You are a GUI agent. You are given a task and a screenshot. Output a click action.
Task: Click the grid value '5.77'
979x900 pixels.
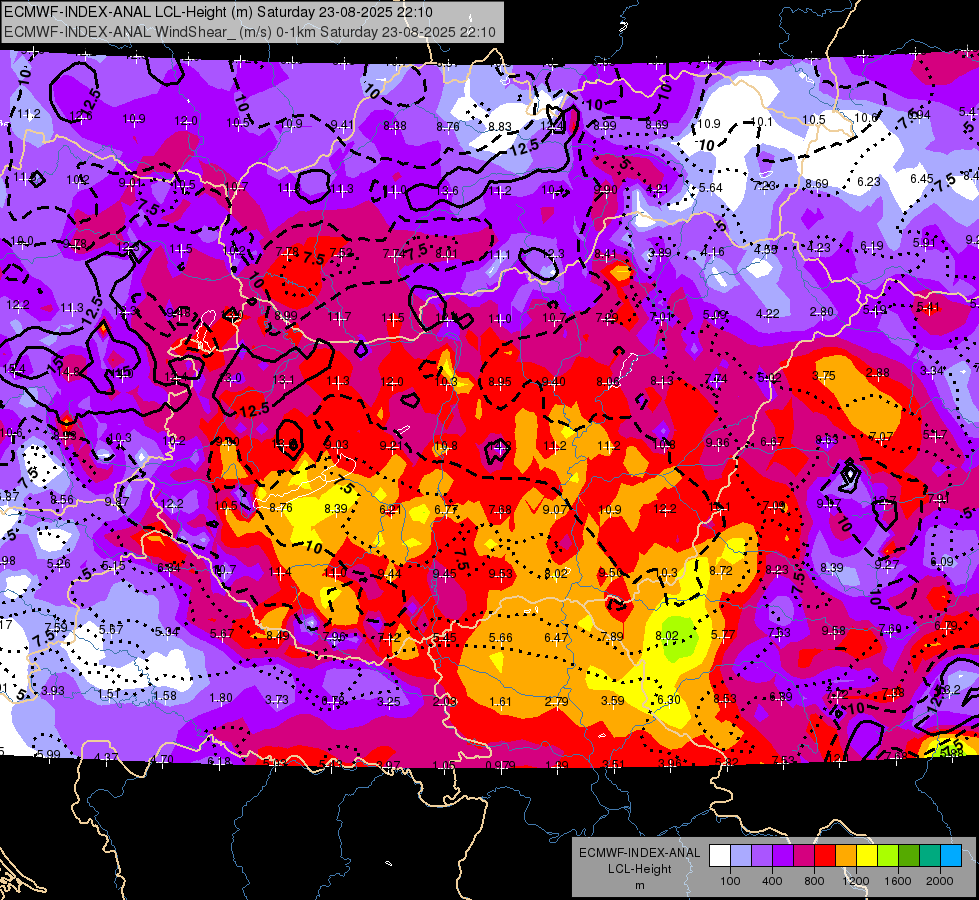[722, 635]
